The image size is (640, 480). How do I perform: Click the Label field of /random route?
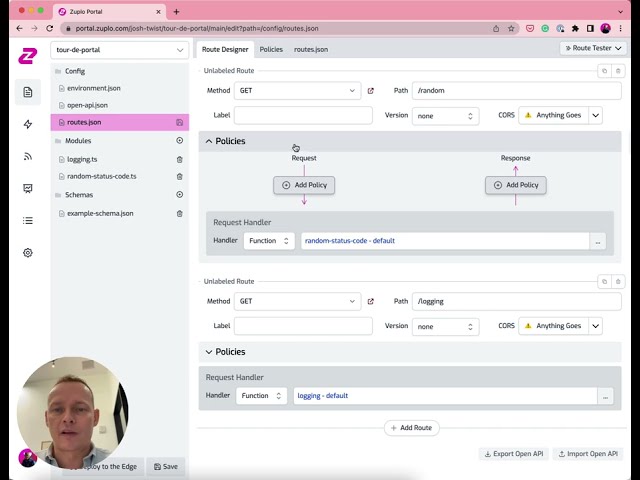303,116
